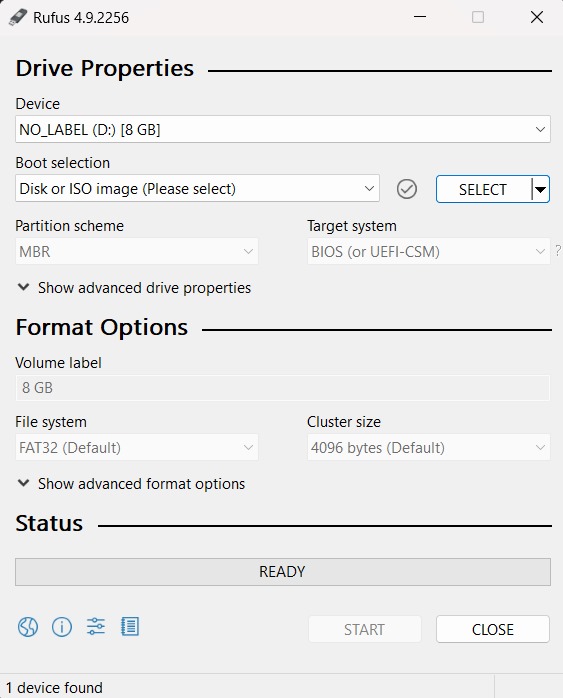Open Target system BIOS dropdown

(x=429, y=251)
